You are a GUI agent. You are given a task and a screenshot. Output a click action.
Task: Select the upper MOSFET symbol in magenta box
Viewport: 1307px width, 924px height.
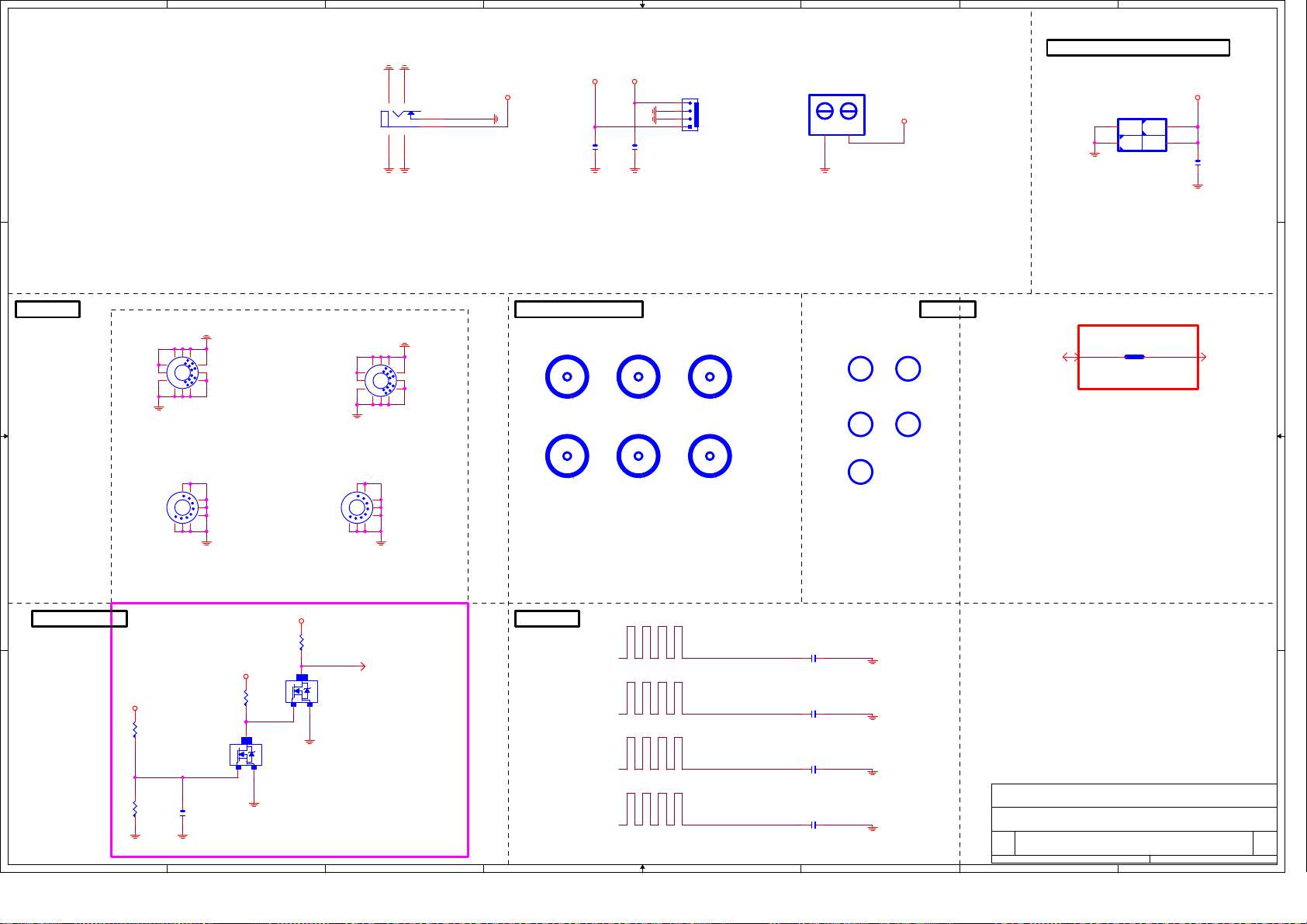pos(302,690)
